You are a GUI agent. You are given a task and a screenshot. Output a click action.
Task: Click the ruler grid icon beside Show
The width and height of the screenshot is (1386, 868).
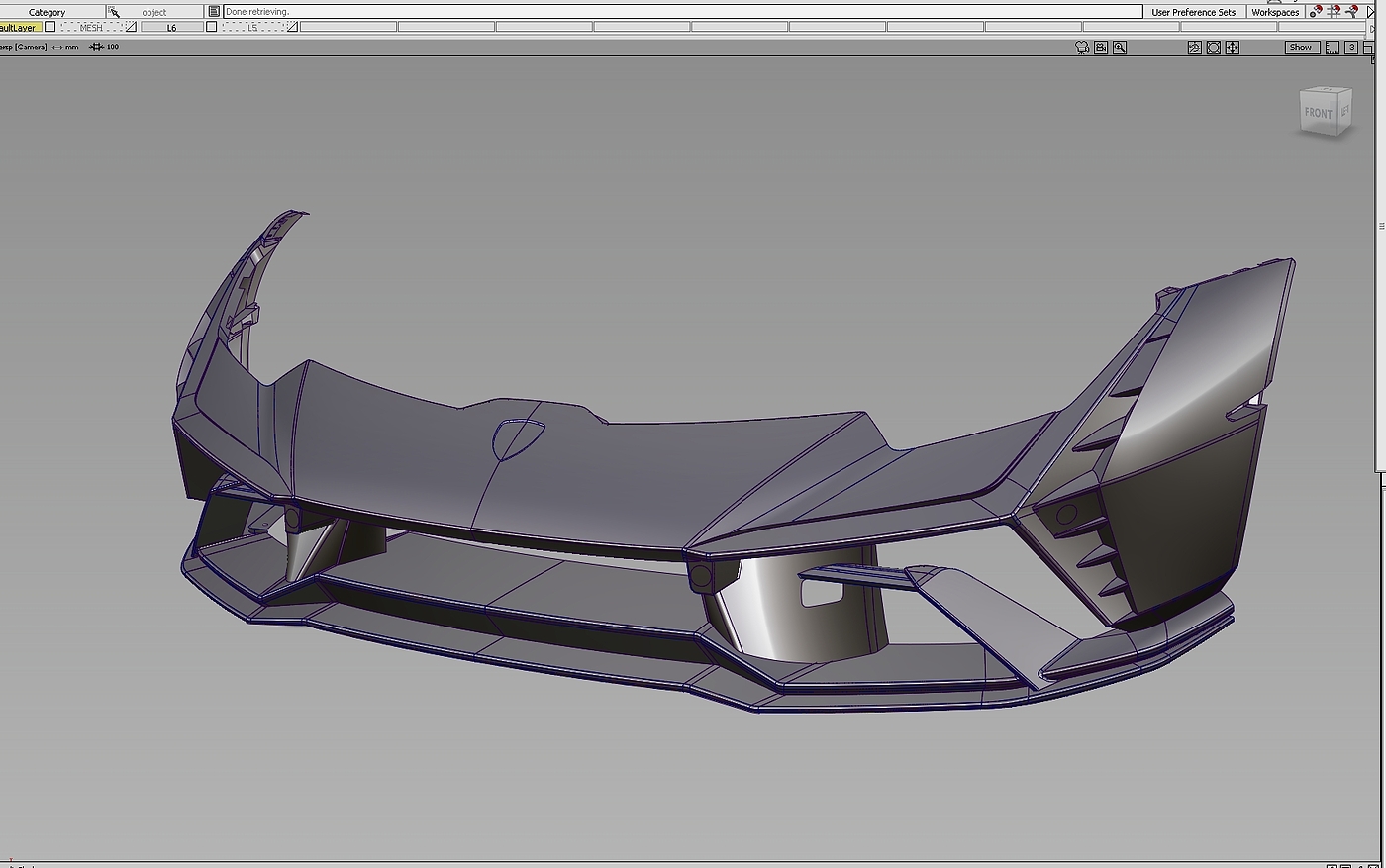tap(1333, 48)
